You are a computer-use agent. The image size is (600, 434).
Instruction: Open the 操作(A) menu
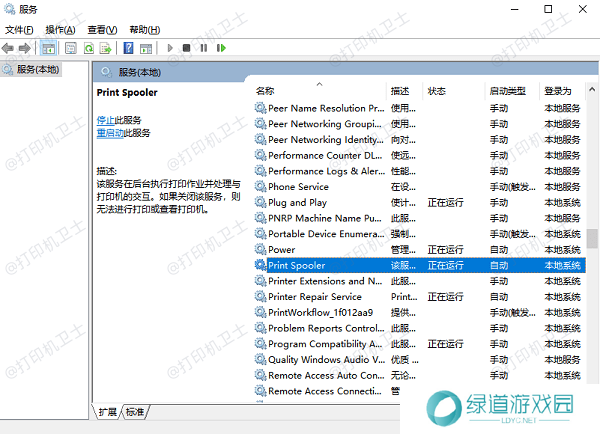click(60, 29)
